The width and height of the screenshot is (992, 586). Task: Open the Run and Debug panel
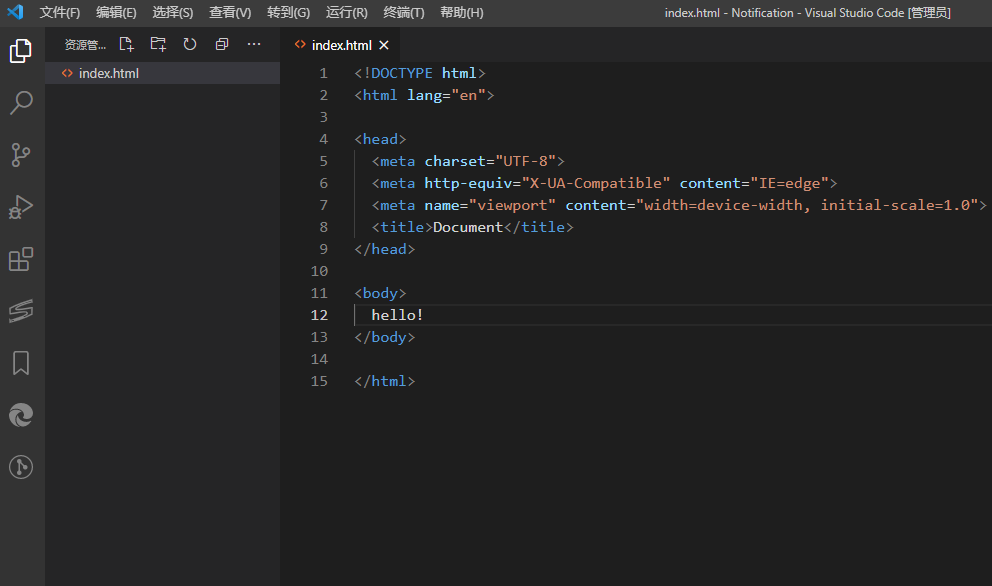pyautogui.click(x=21, y=207)
